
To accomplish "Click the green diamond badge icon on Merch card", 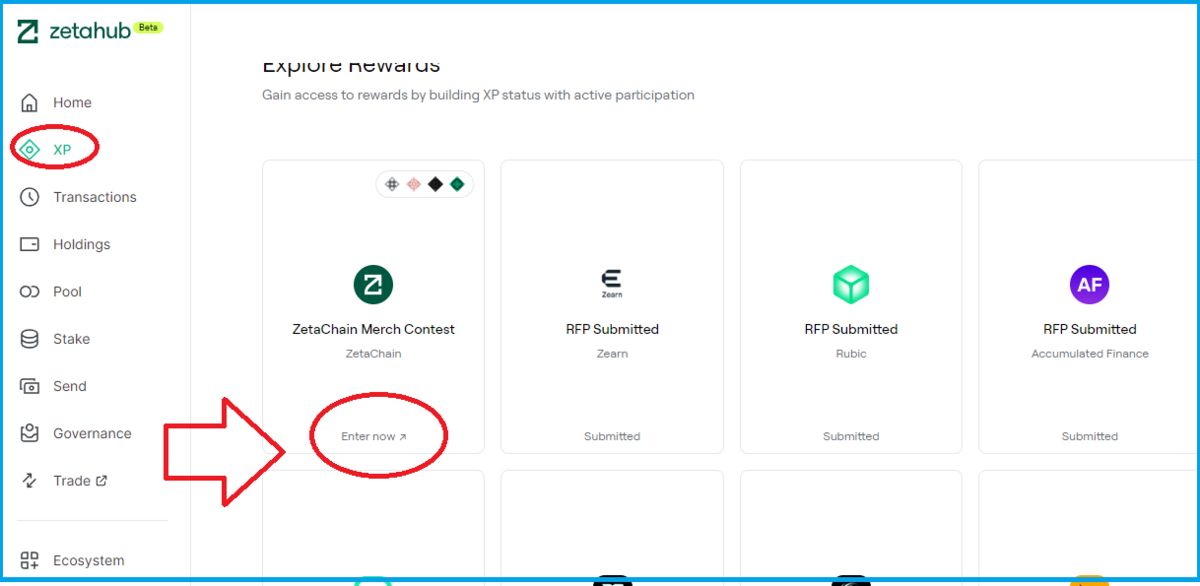I will 457,184.
